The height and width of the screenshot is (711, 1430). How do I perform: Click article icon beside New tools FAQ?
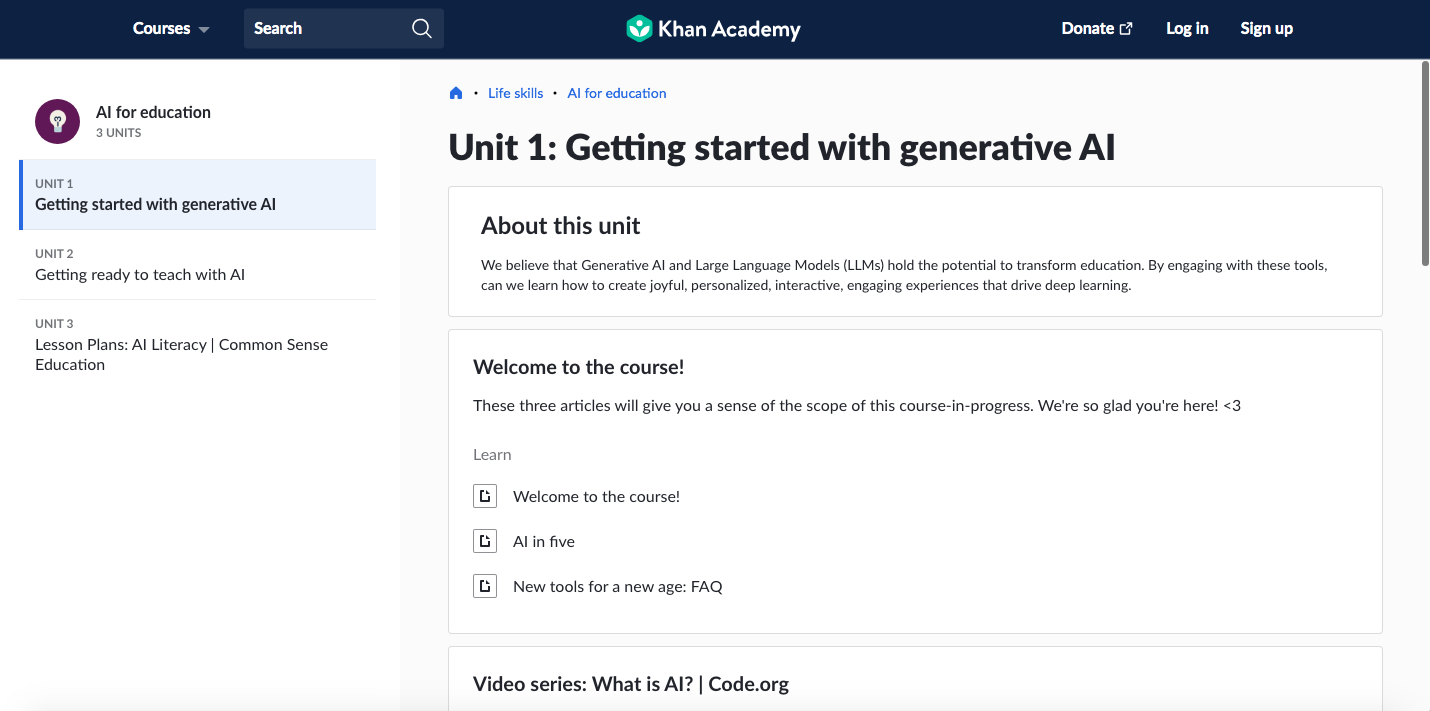[485, 586]
